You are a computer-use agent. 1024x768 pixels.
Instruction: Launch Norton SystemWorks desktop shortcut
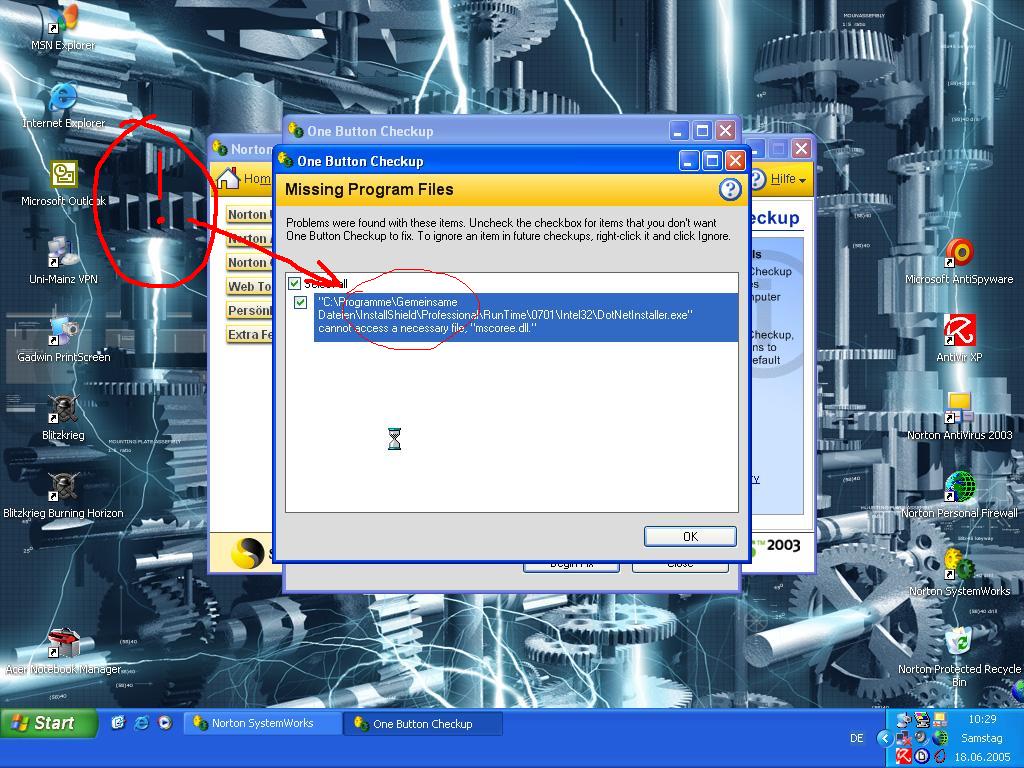tap(959, 573)
